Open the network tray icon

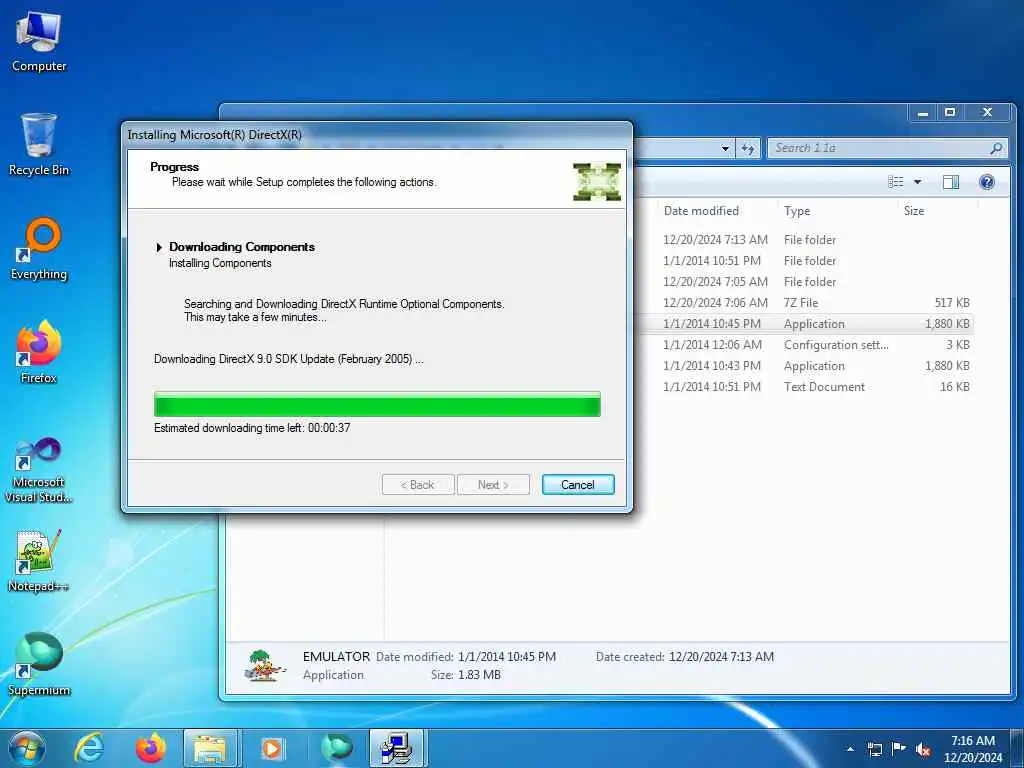click(874, 749)
